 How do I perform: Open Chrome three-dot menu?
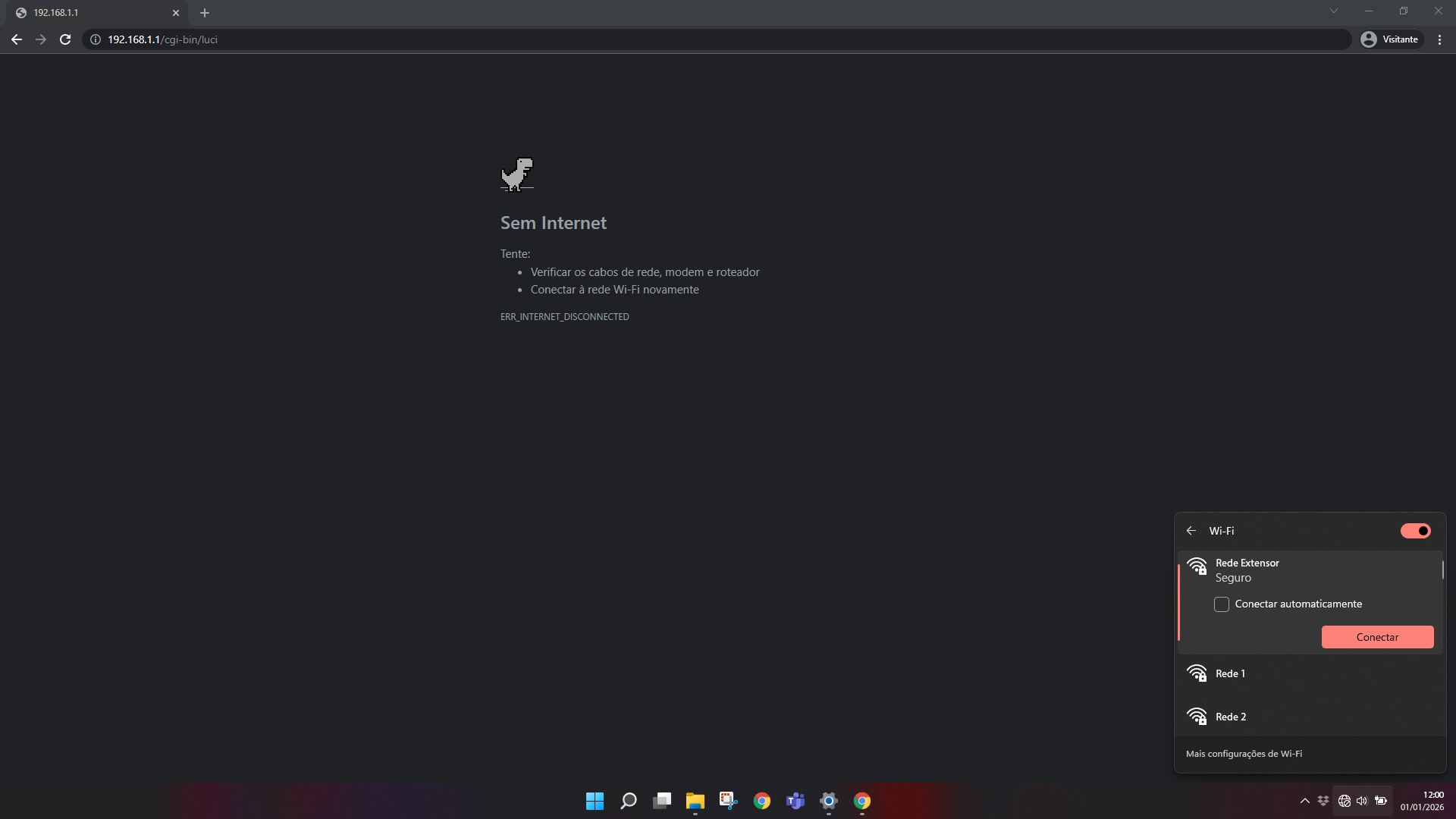tap(1439, 39)
